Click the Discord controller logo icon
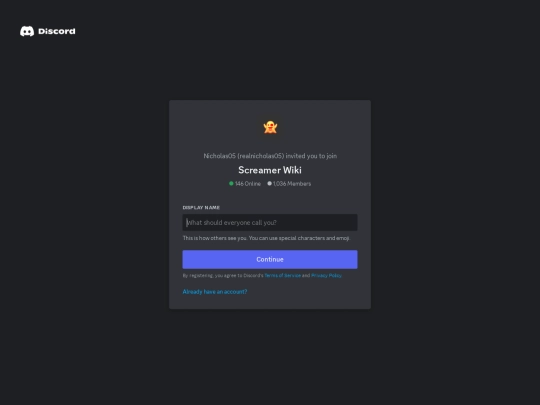The image size is (540, 405). 27,31
